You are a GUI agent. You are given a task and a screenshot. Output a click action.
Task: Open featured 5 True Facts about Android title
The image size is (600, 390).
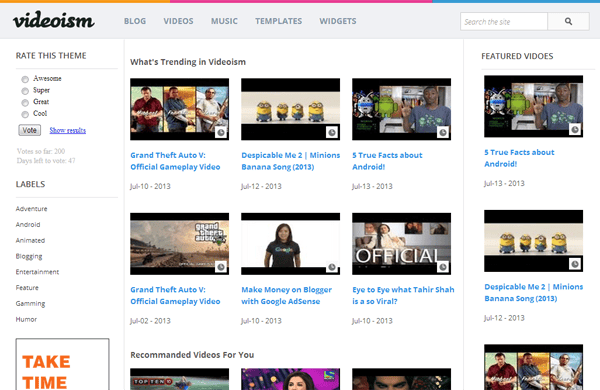(519, 158)
